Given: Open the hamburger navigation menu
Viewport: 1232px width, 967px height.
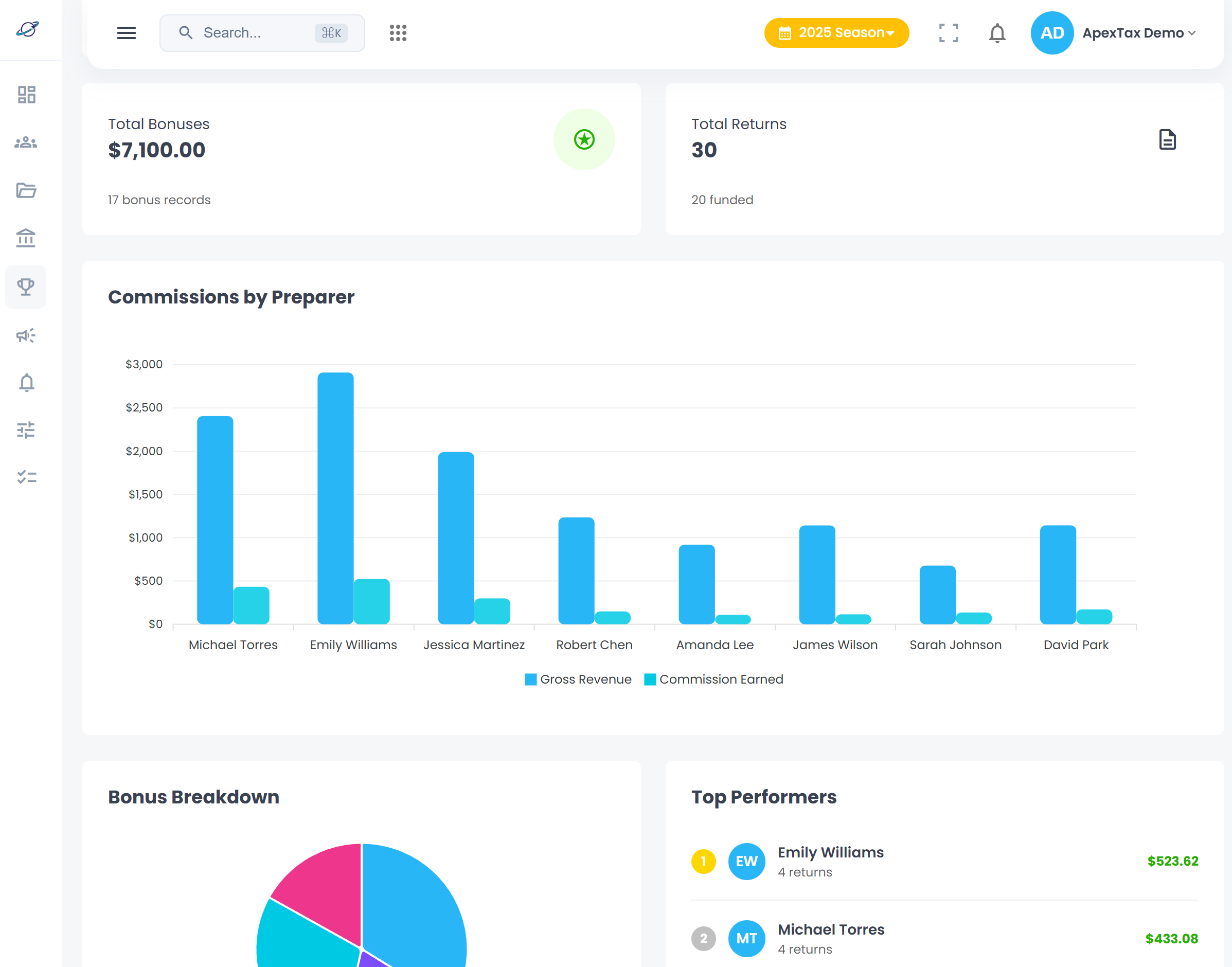Looking at the screenshot, I should coord(126,33).
